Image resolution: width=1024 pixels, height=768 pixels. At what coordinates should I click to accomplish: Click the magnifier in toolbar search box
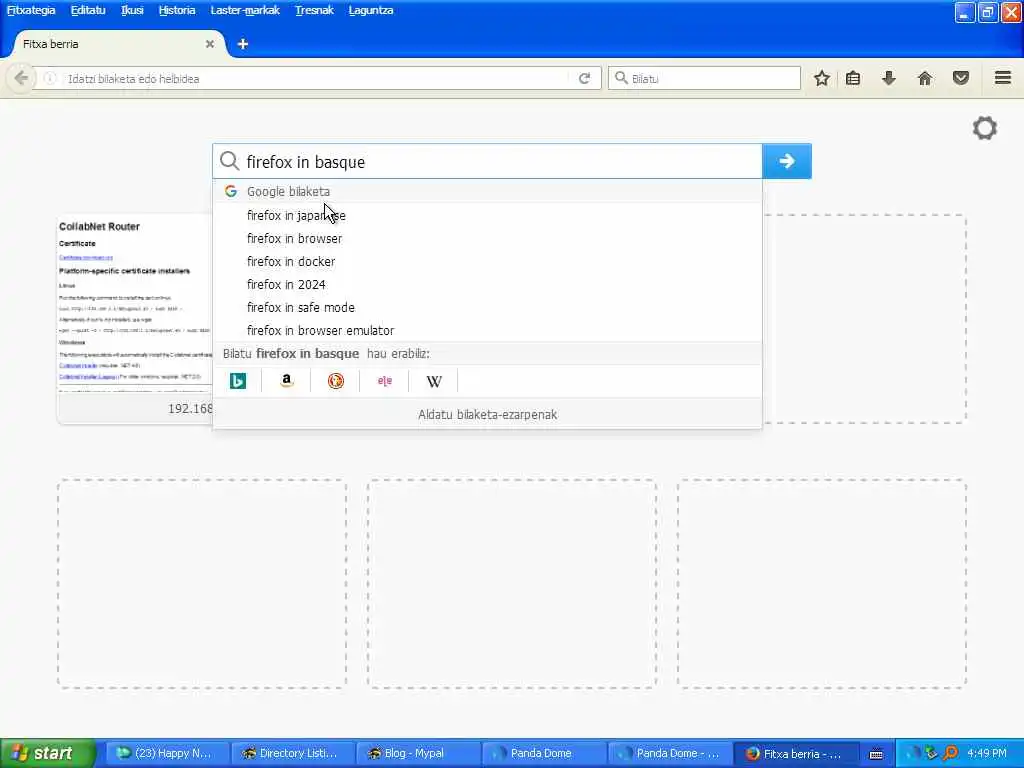coord(621,78)
